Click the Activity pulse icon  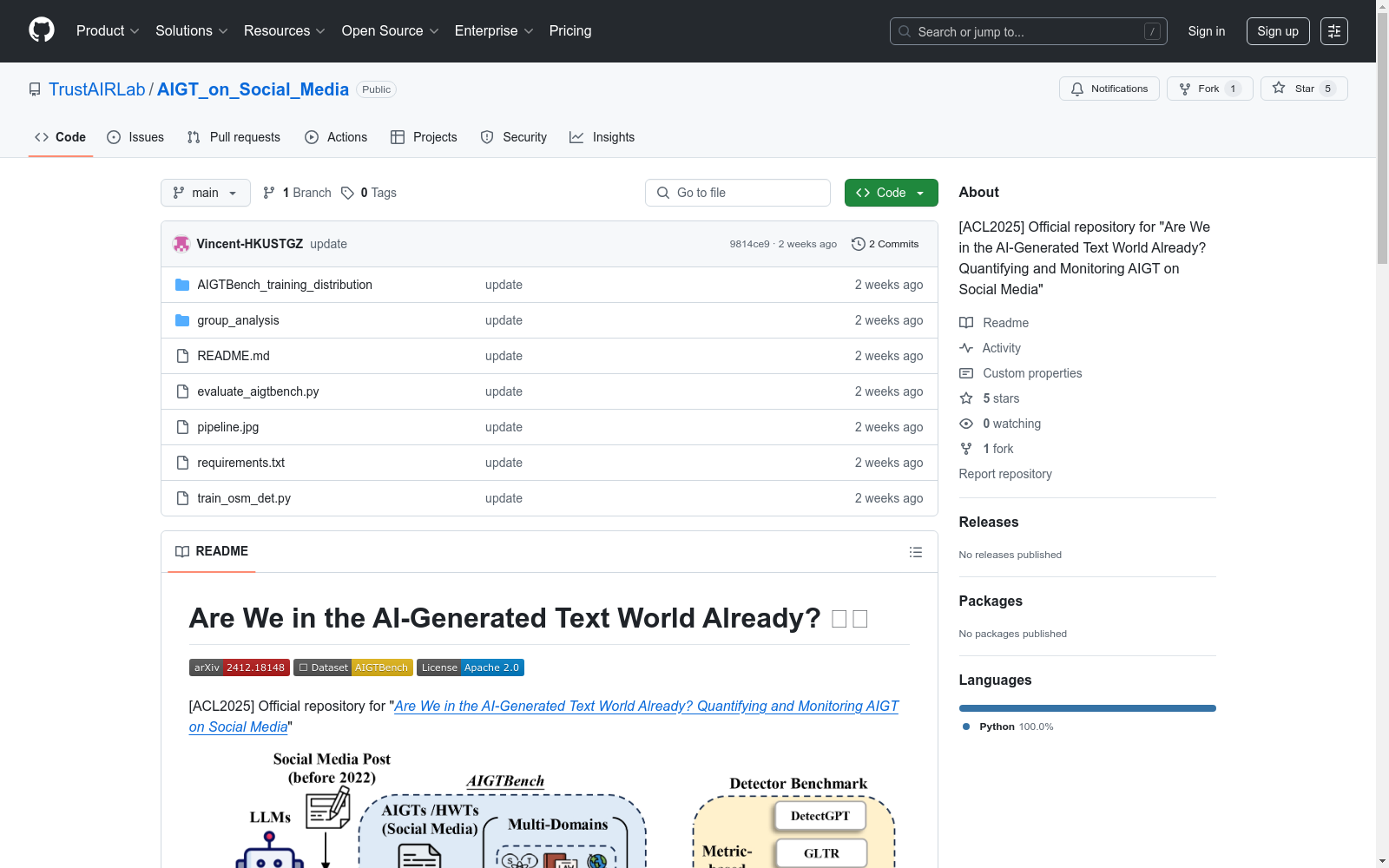[x=966, y=348]
